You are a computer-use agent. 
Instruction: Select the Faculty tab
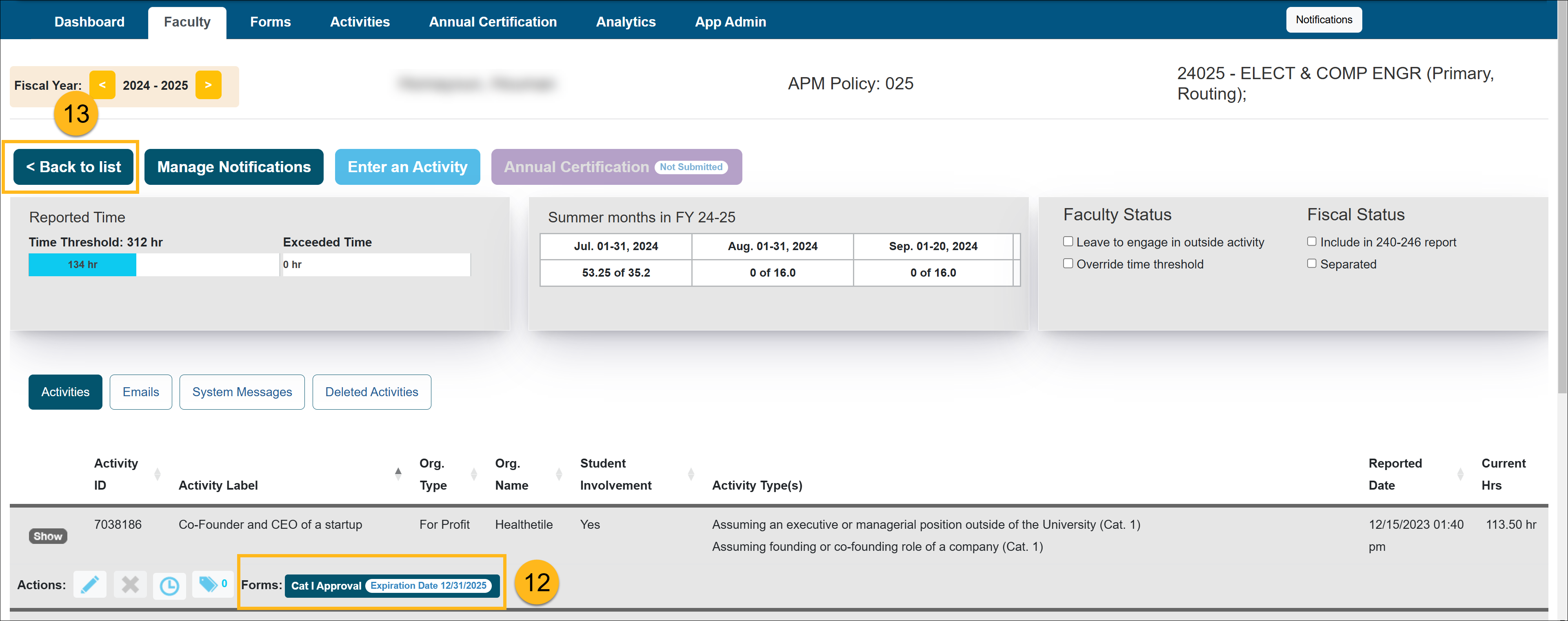[187, 22]
